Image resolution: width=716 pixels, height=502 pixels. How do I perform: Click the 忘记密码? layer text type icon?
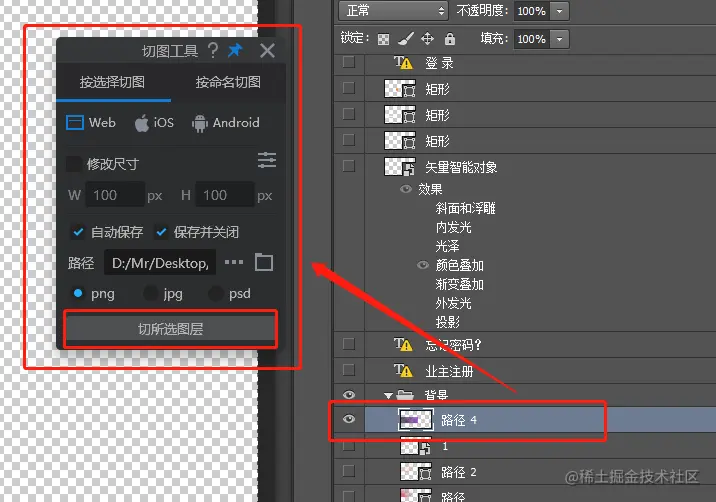point(403,344)
